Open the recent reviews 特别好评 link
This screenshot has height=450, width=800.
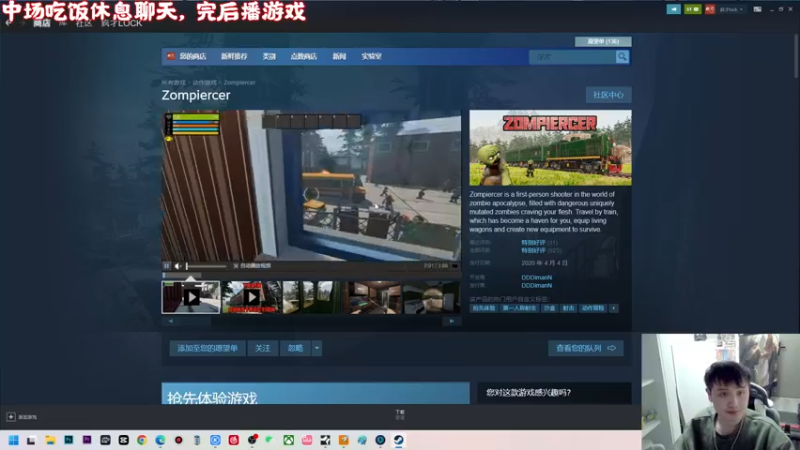click(533, 243)
